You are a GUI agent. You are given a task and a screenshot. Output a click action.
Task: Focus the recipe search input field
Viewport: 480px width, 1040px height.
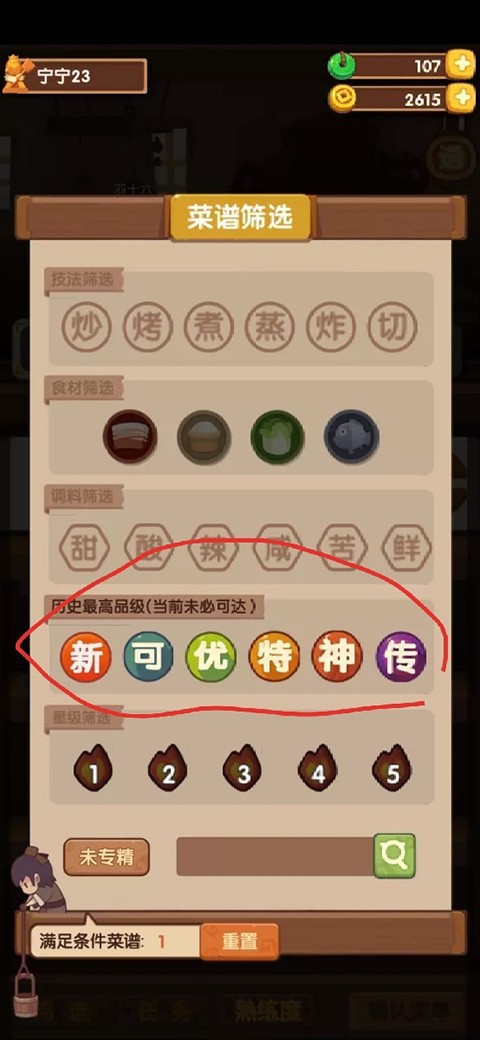275,856
